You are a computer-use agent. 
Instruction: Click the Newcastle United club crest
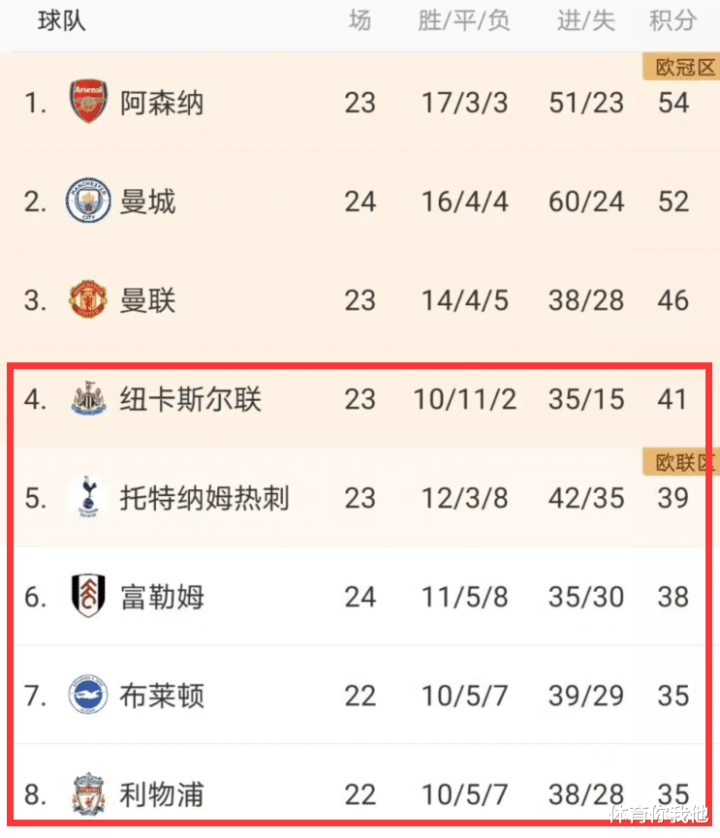tap(89, 398)
